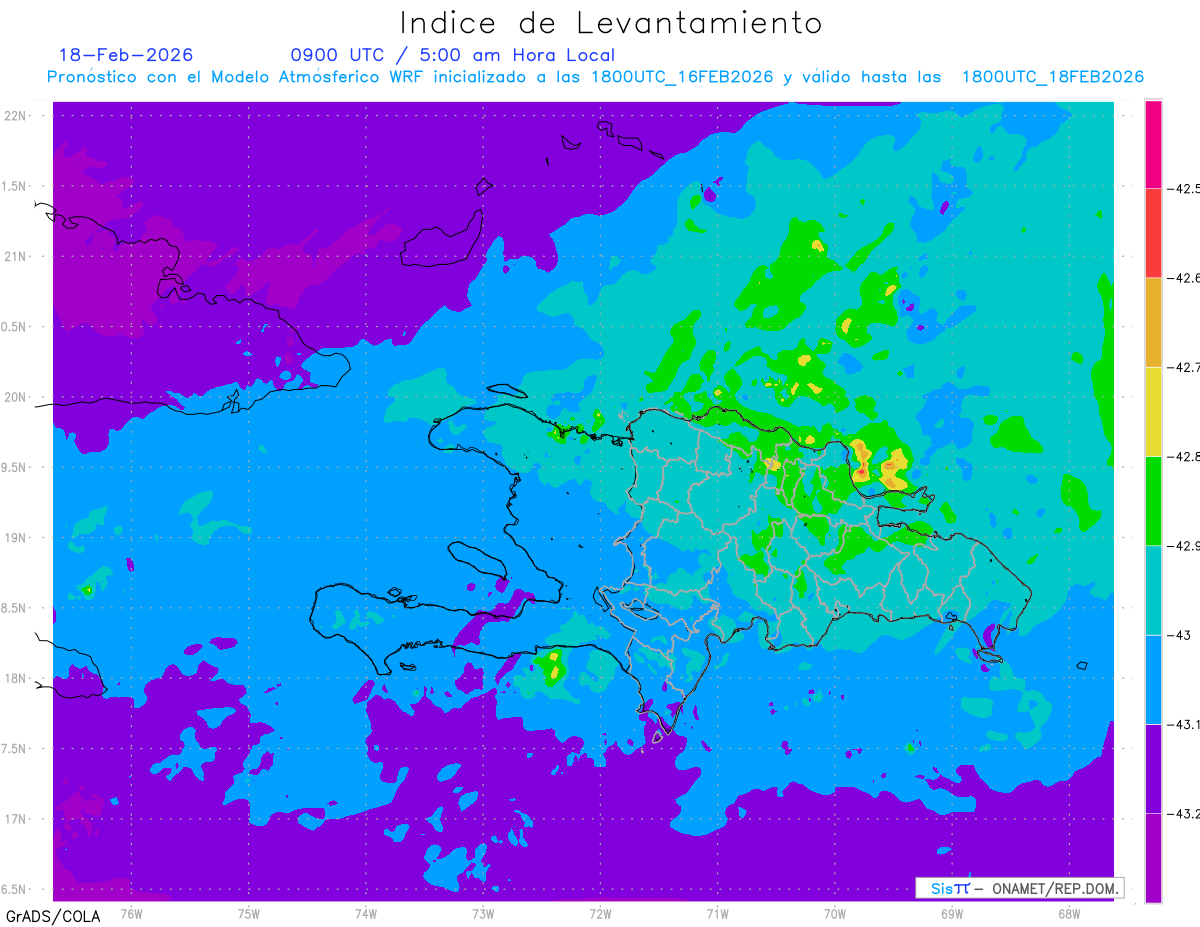1200x927 pixels.
Task: Click the latitude label "17N"
Action: point(17,819)
